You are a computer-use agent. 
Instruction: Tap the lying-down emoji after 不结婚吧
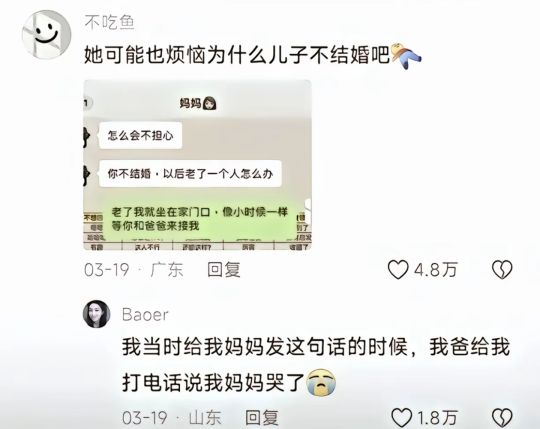(406, 55)
